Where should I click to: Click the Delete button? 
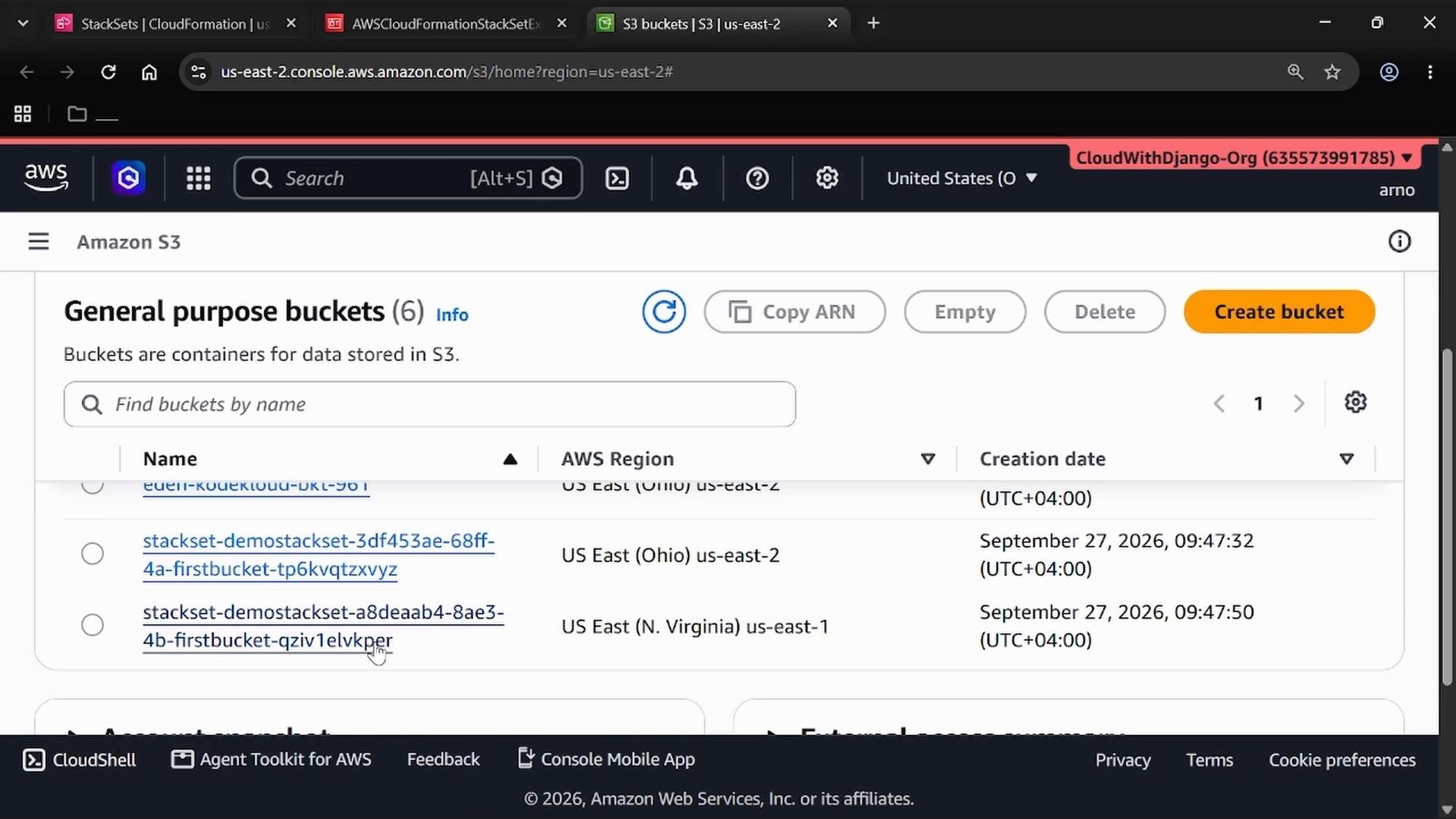(1105, 312)
